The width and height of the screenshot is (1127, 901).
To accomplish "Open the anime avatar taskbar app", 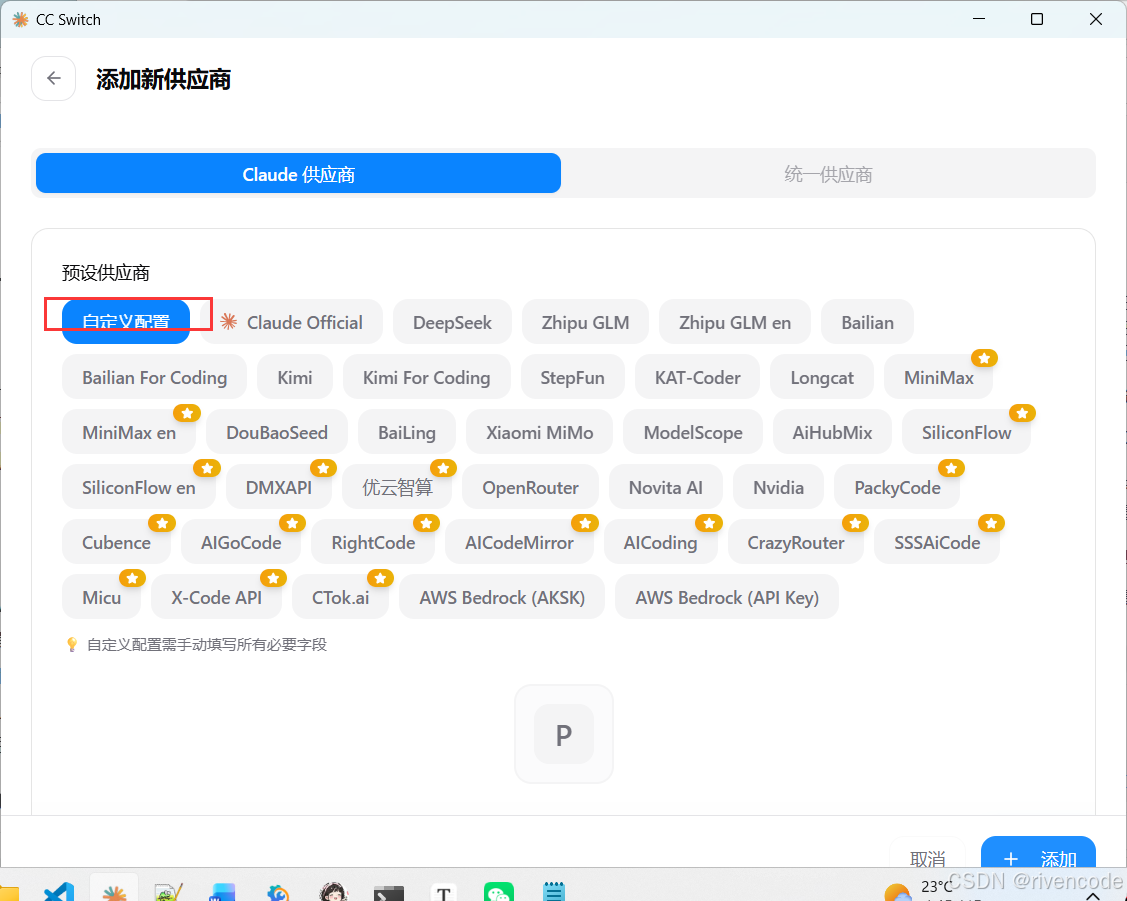I will pyautogui.click(x=334, y=892).
